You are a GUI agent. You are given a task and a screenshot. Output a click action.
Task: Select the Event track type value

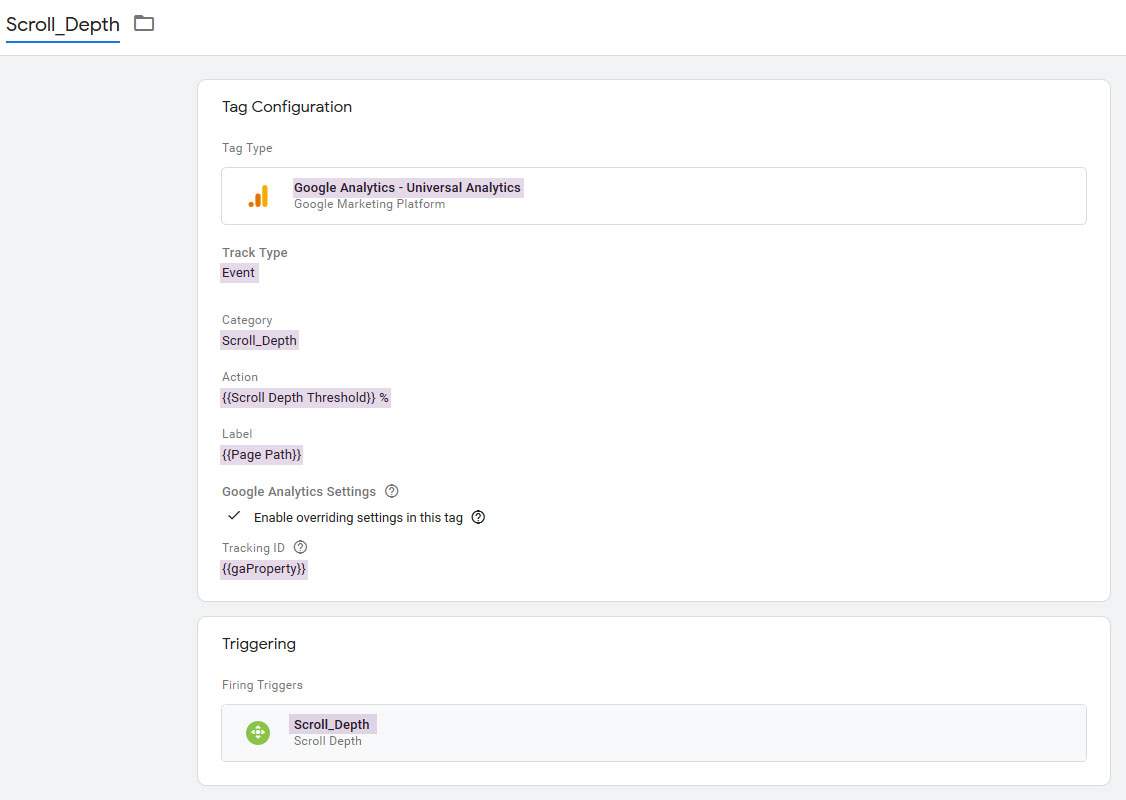238,273
